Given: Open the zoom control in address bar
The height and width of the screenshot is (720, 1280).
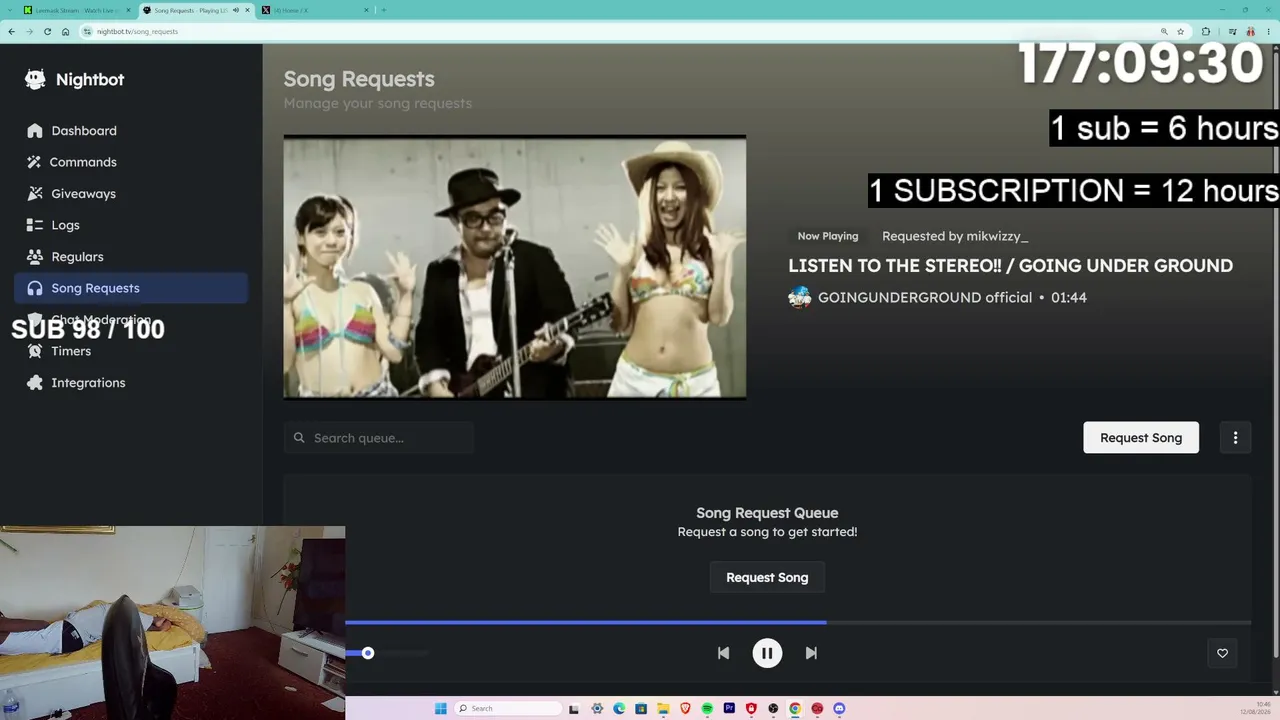Looking at the screenshot, I should (x=1164, y=31).
